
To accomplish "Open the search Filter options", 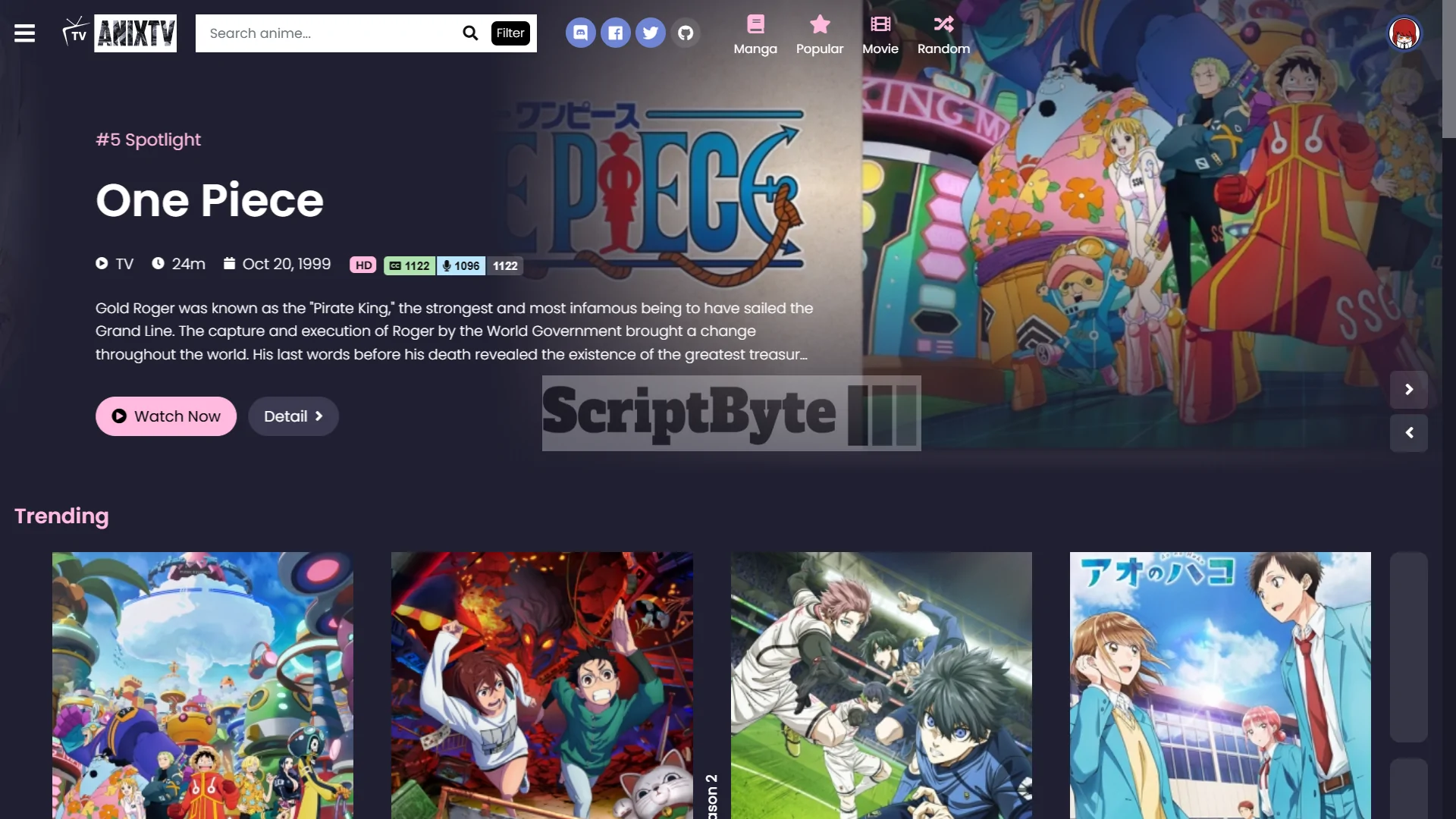I will pos(510,33).
